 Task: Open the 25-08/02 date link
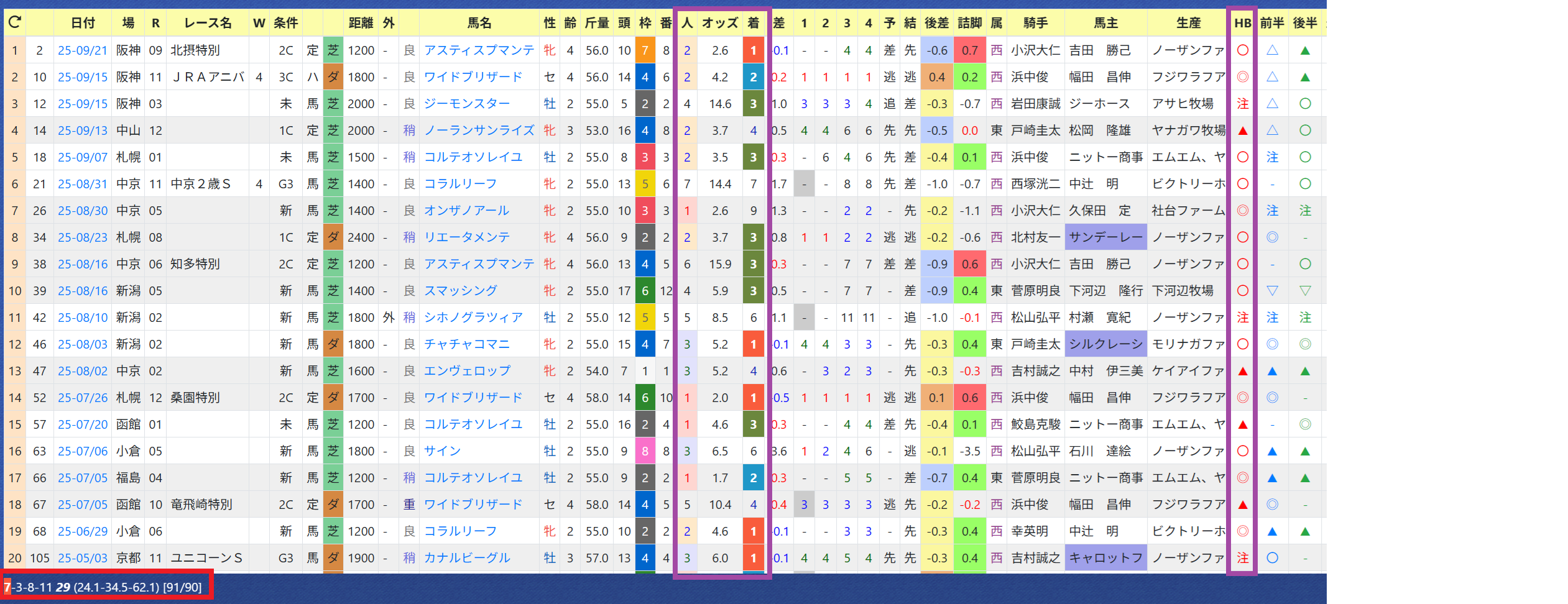pyautogui.click(x=83, y=371)
